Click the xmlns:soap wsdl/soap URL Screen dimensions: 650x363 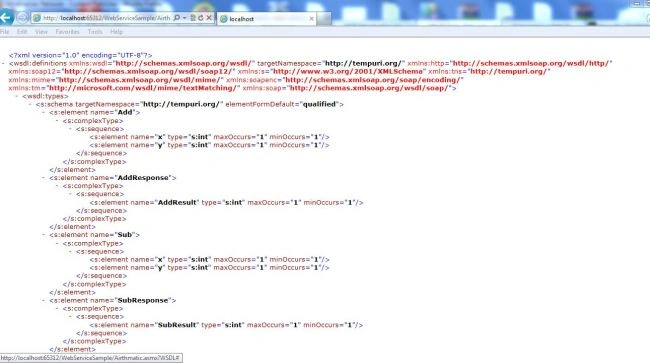click(369, 88)
